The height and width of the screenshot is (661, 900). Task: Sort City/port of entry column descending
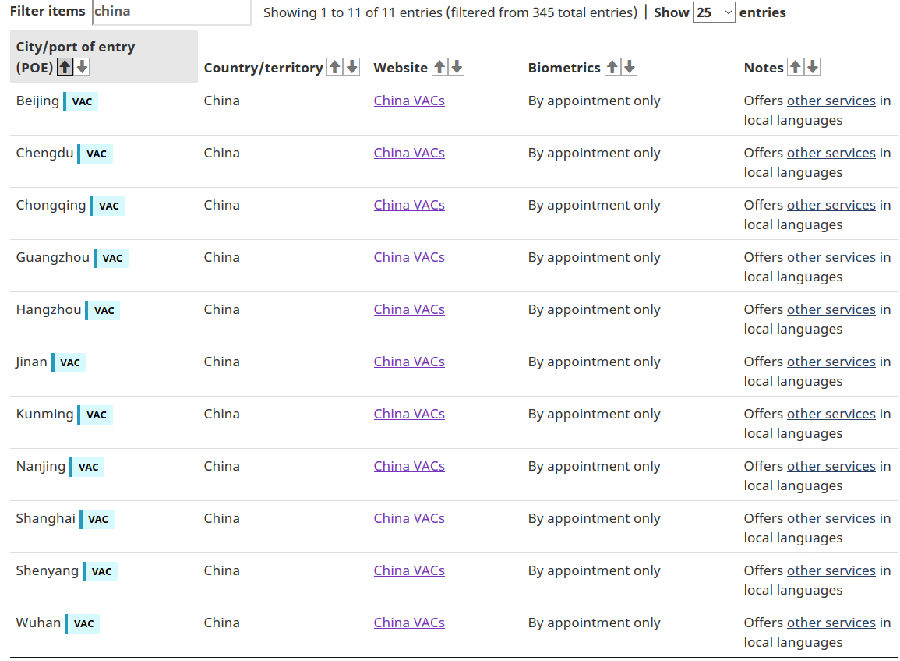(x=82, y=67)
